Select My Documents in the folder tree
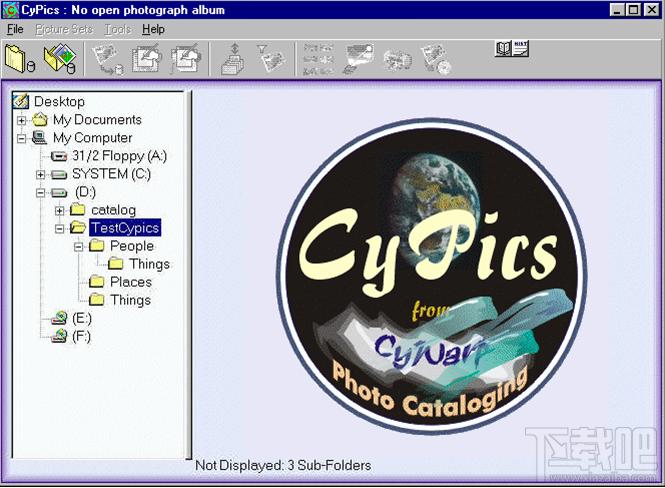The image size is (665, 488). [97, 120]
